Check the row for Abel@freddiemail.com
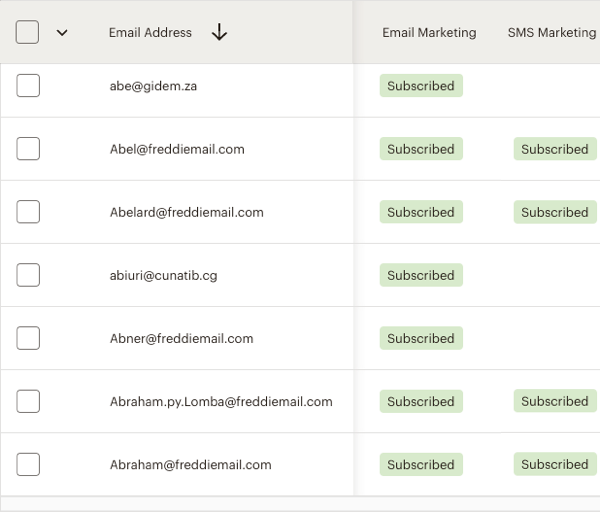This screenshot has height=512, width=600. [28, 149]
